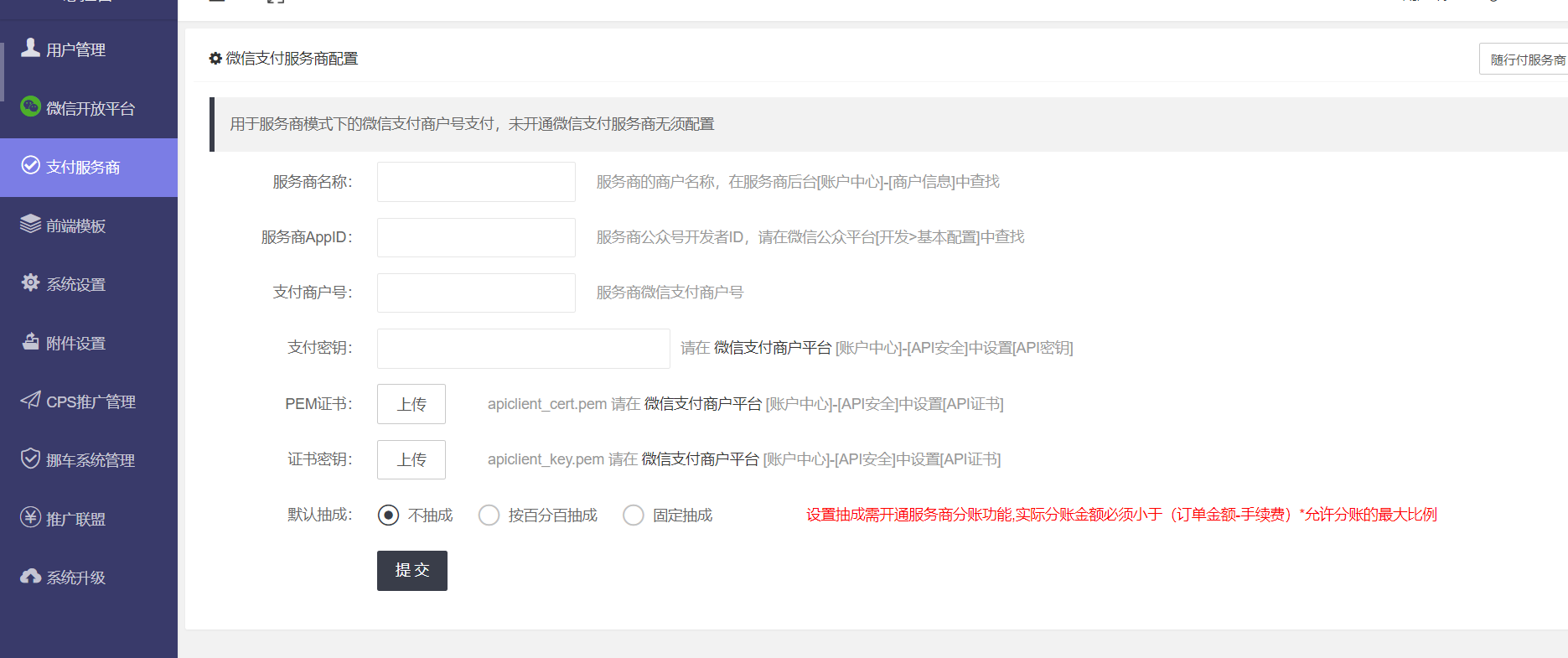Click 上传 button for 证书密钥
Viewport: 1568px width, 658px height.
[x=411, y=459]
